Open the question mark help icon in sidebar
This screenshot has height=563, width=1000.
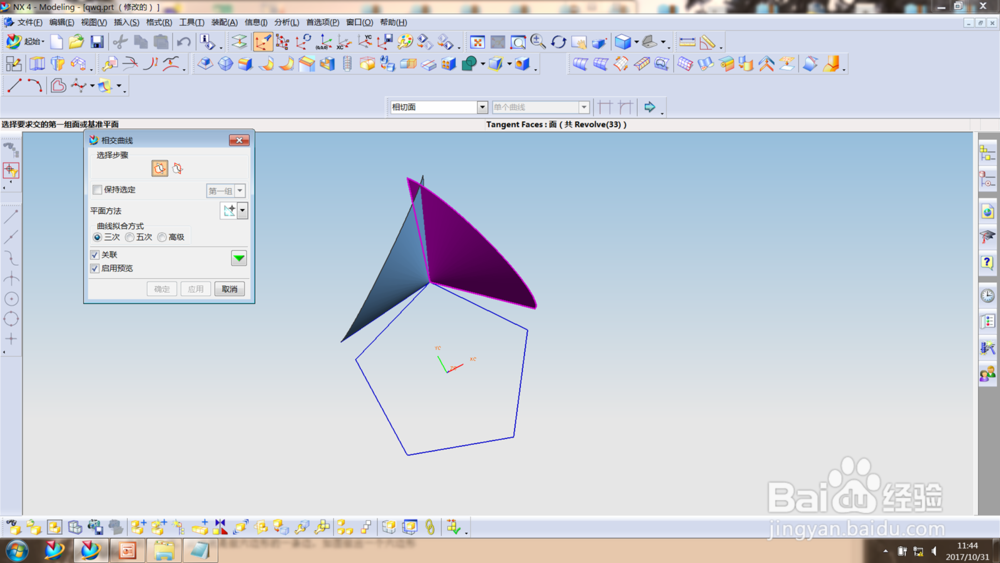(x=987, y=262)
